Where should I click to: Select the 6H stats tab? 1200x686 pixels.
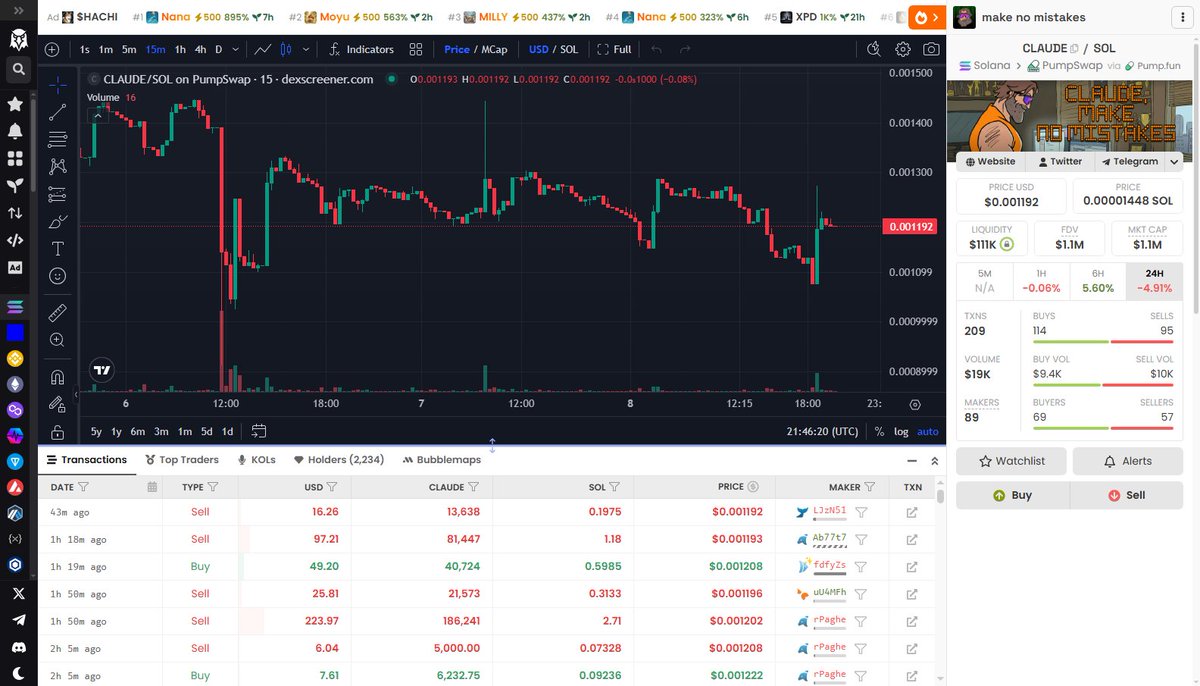(x=1098, y=280)
